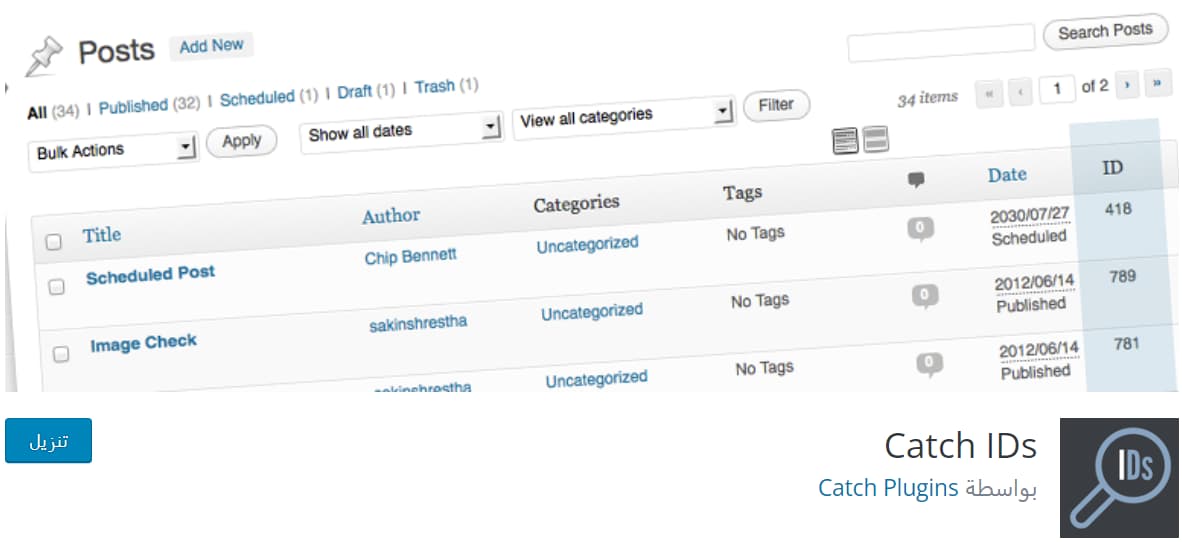Click the Add New post button

pos(211,46)
